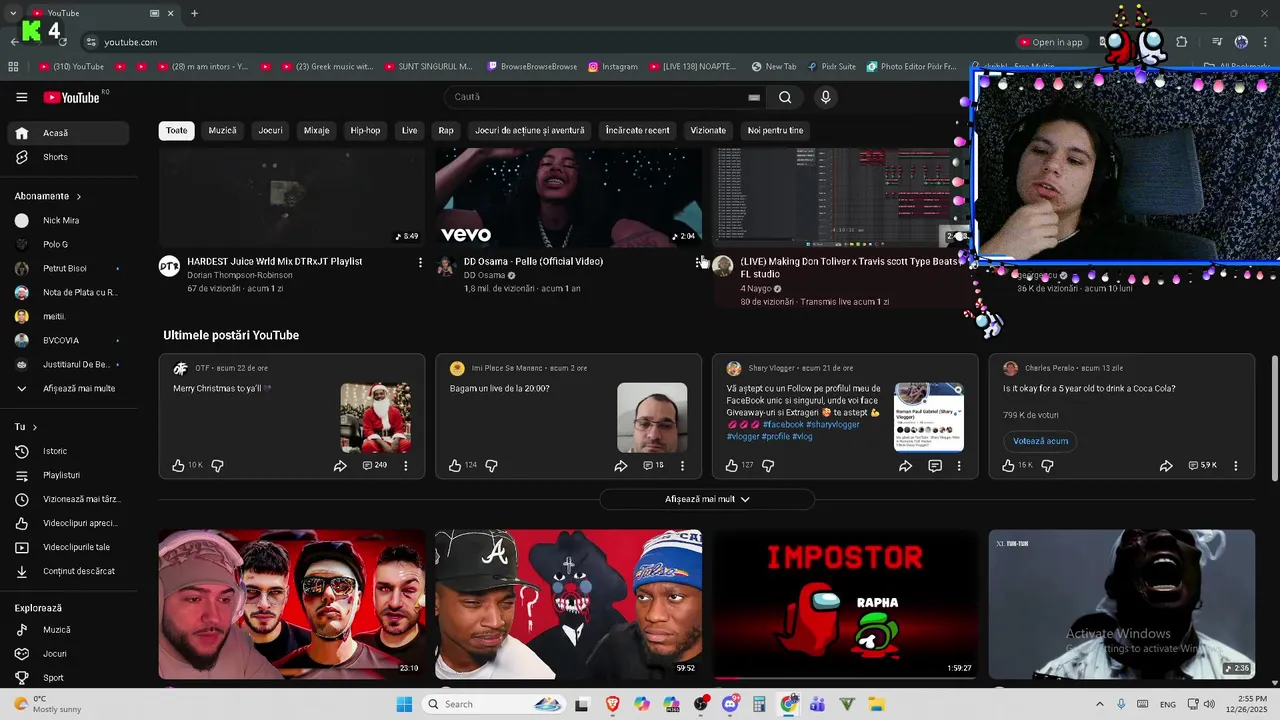Open the Polo G channel subscription

pyautogui.click(x=68, y=244)
